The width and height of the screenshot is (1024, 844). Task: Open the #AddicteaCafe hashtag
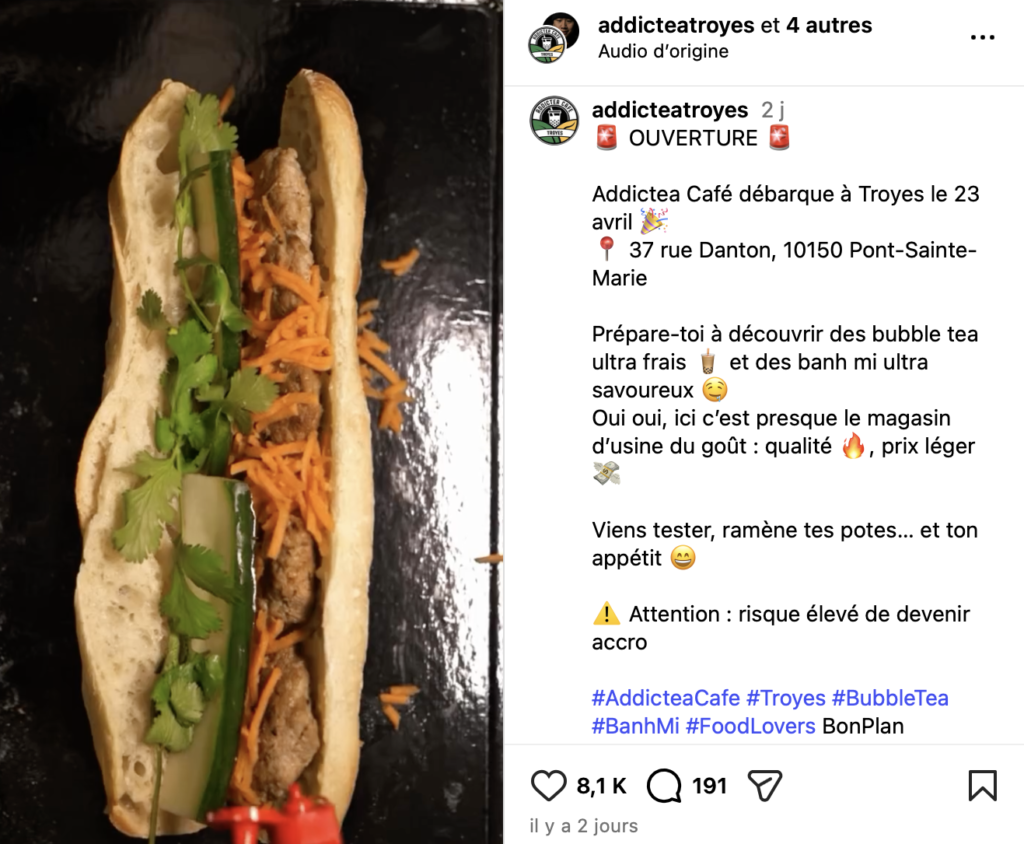click(665, 698)
